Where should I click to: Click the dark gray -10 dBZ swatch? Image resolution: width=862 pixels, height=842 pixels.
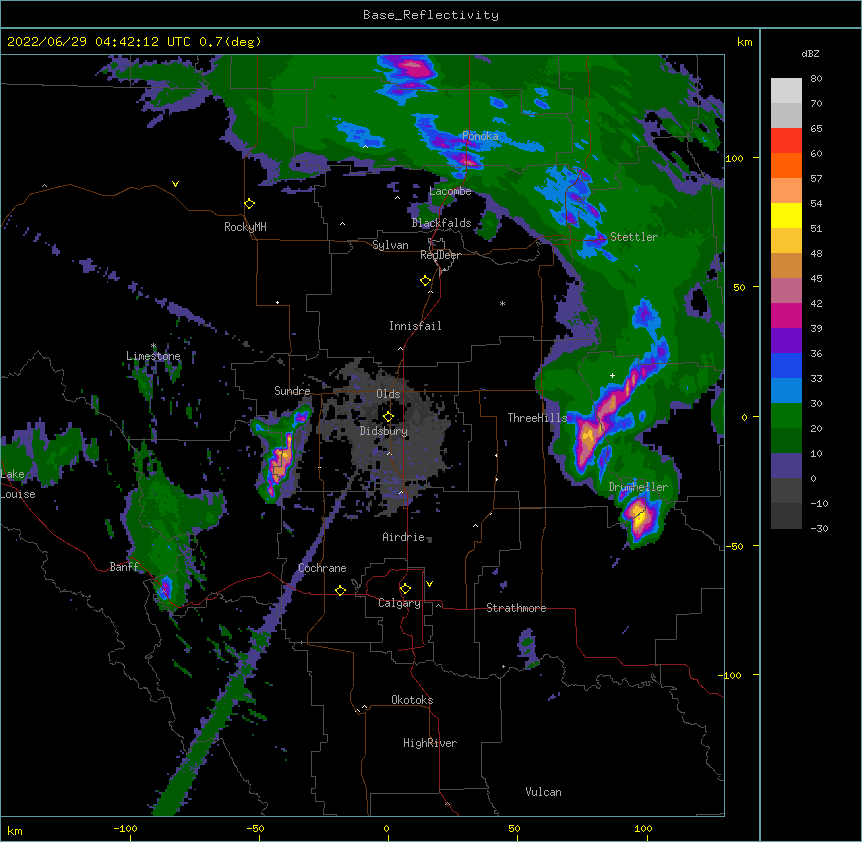(x=786, y=516)
